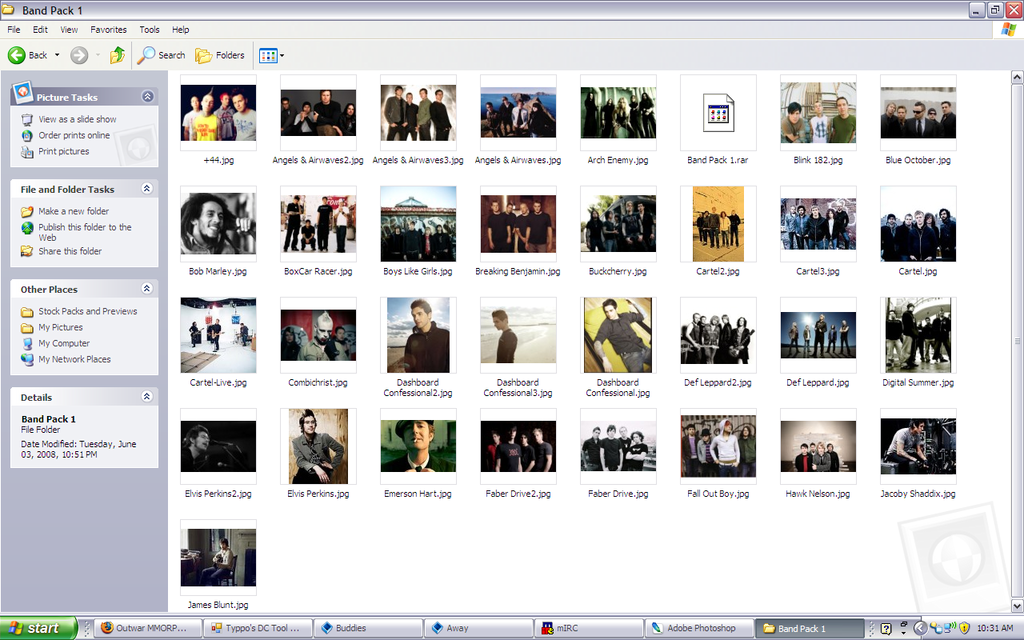
Task: Click View as a slide show link
Action: tap(77, 120)
